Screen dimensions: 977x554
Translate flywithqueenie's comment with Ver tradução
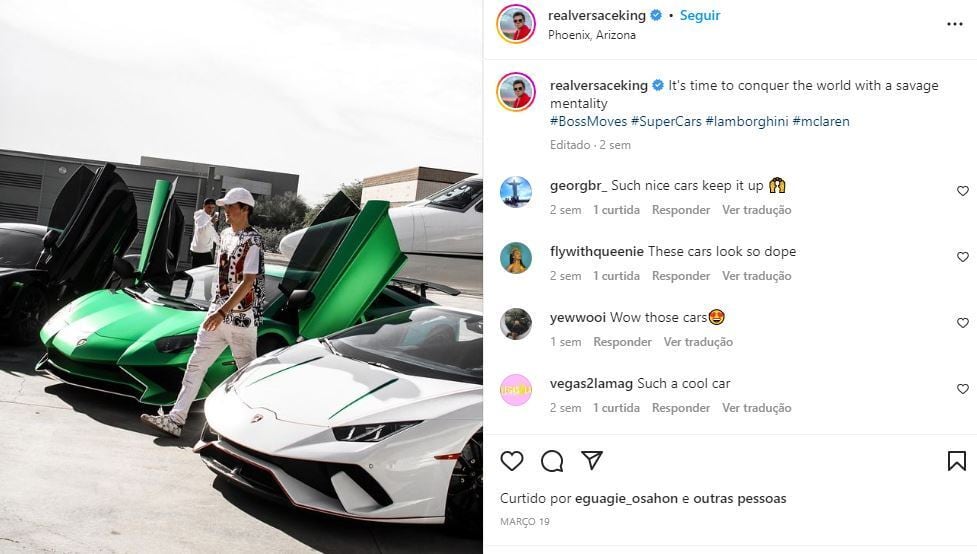[756, 276]
